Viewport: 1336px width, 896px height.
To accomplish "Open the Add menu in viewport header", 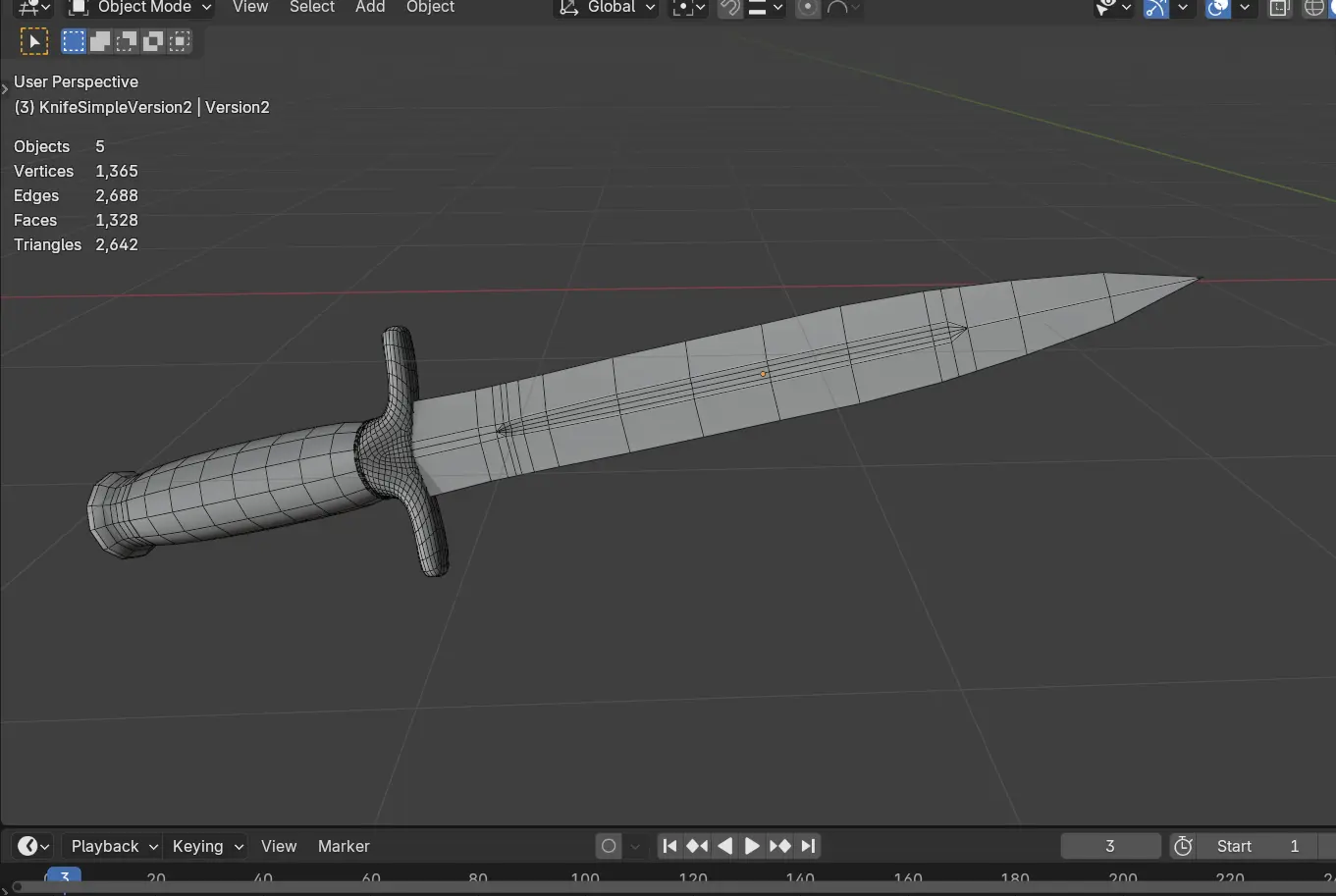I will 370,8.
